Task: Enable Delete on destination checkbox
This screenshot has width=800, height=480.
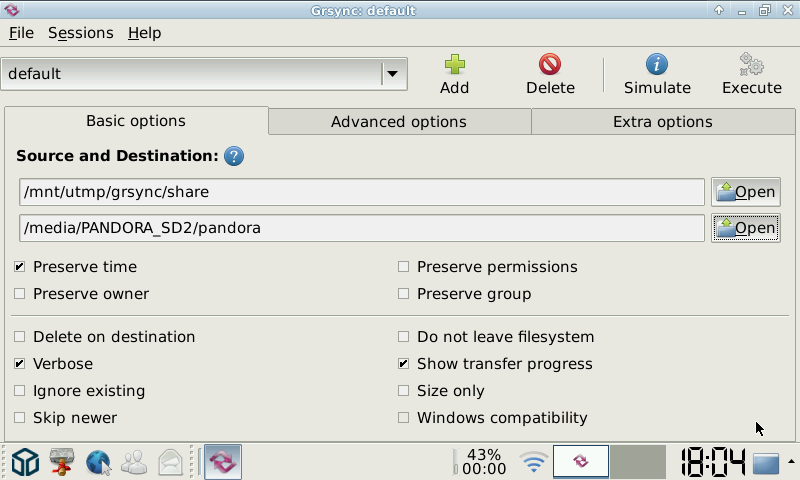Action: tap(19, 337)
